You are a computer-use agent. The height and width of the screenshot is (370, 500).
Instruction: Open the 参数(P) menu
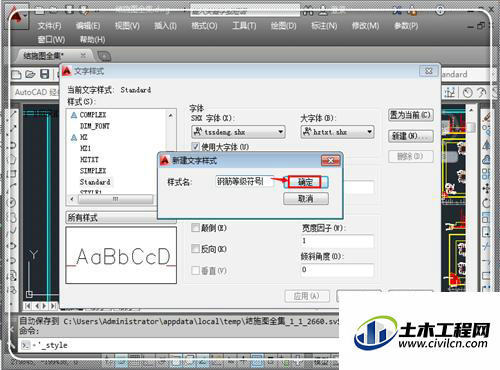click(x=406, y=26)
